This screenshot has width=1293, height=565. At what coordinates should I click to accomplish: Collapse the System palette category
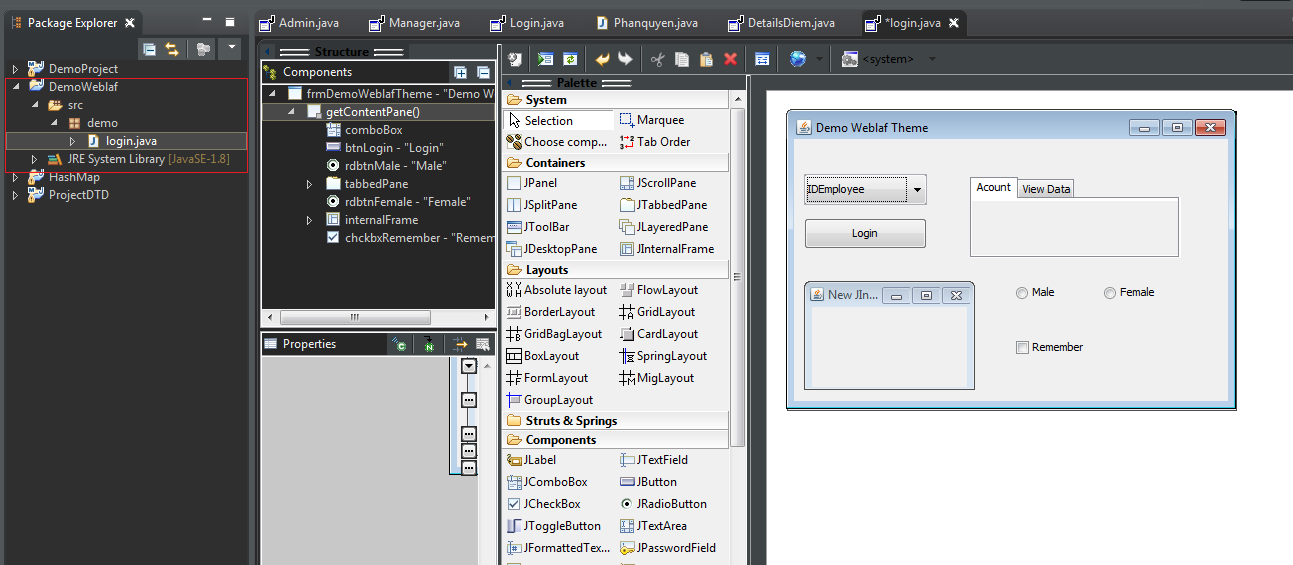click(x=616, y=100)
